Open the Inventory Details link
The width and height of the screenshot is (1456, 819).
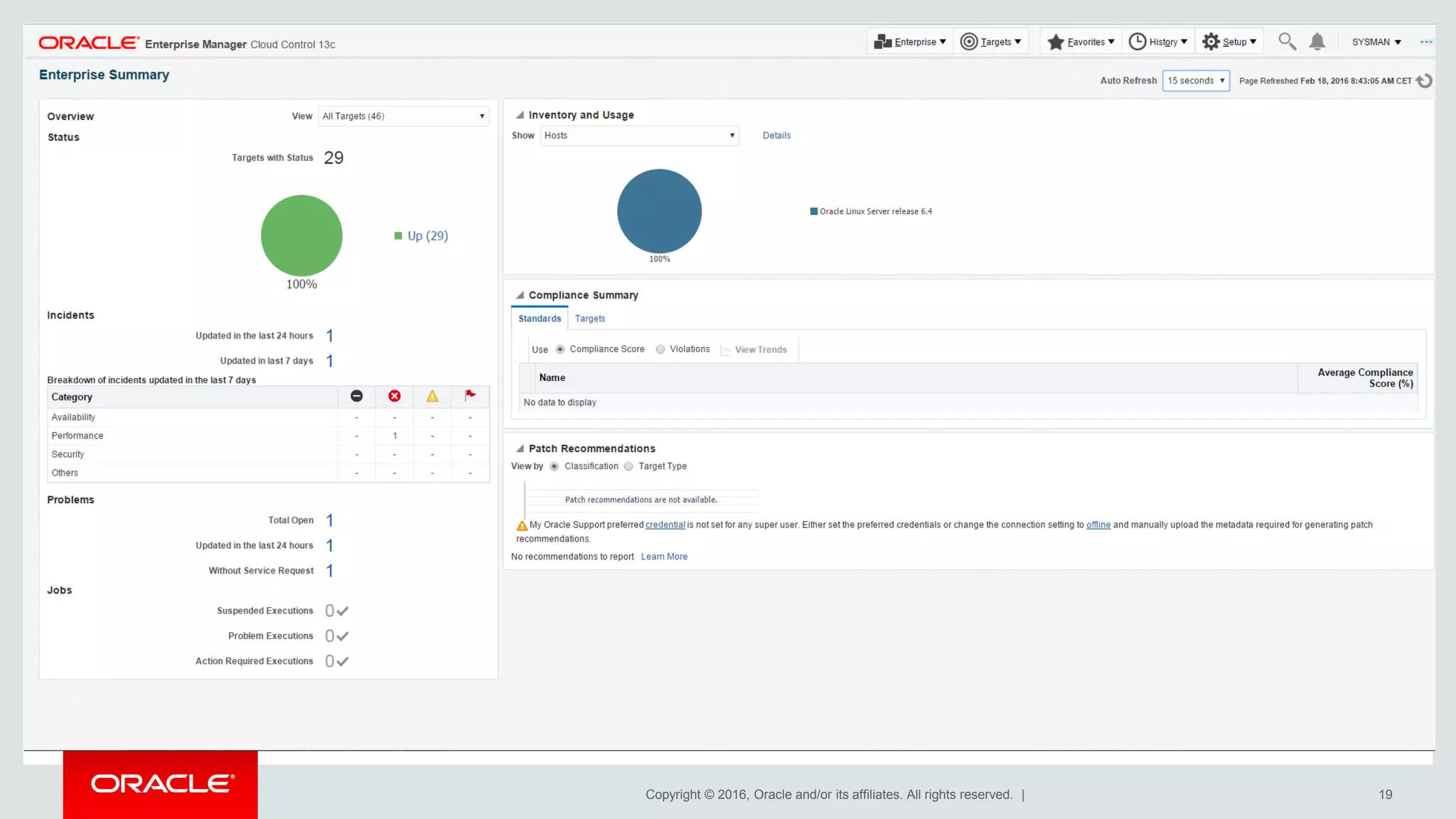776,135
